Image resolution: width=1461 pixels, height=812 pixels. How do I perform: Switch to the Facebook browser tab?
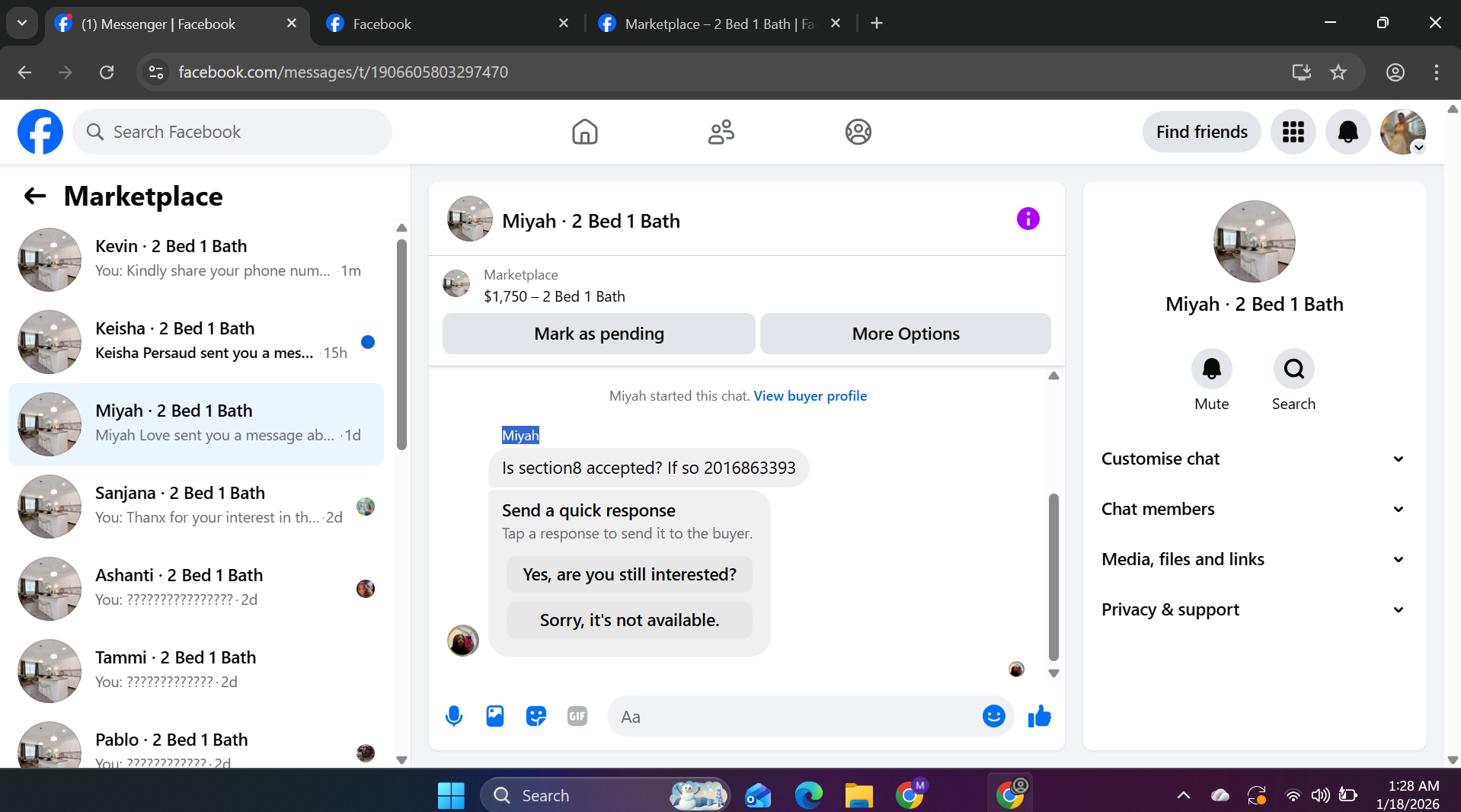coord(449,24)
